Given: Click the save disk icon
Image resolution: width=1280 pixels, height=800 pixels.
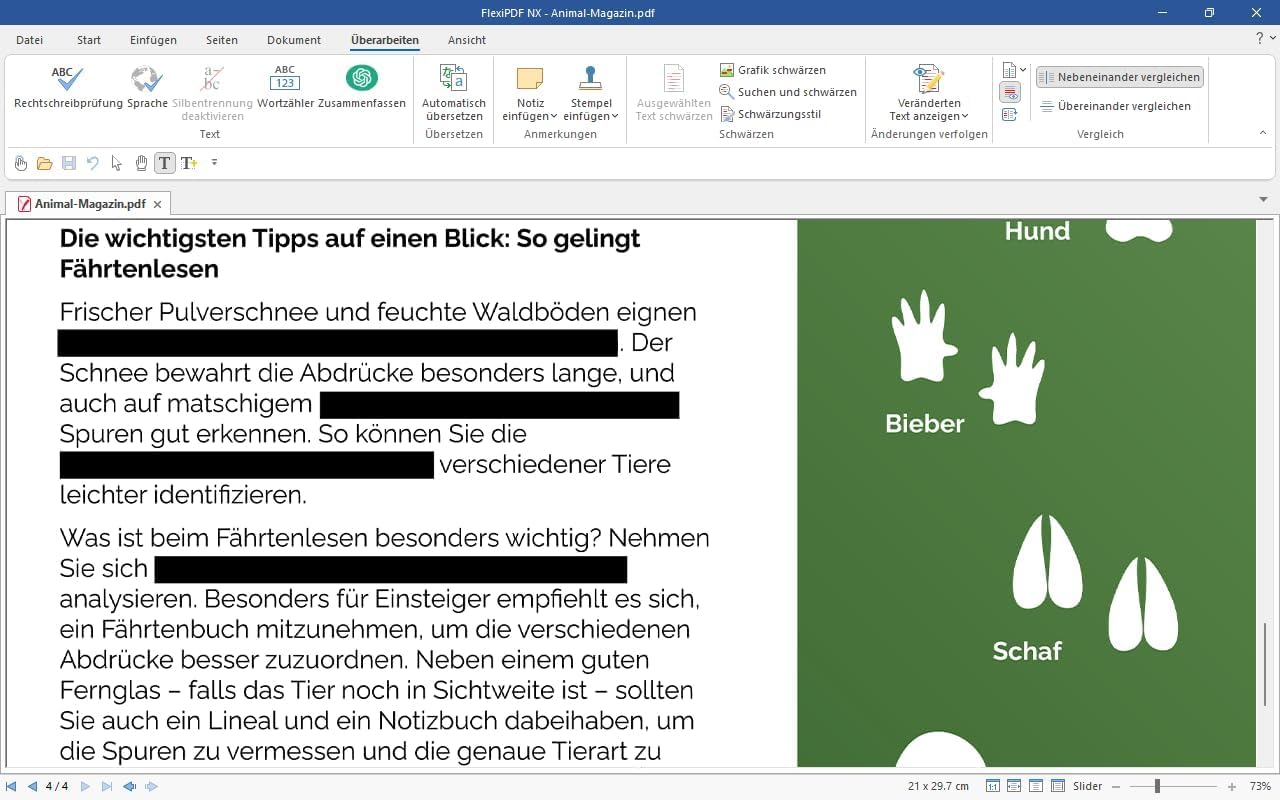Looking at the screenshot, I should (x=69, y=163).
